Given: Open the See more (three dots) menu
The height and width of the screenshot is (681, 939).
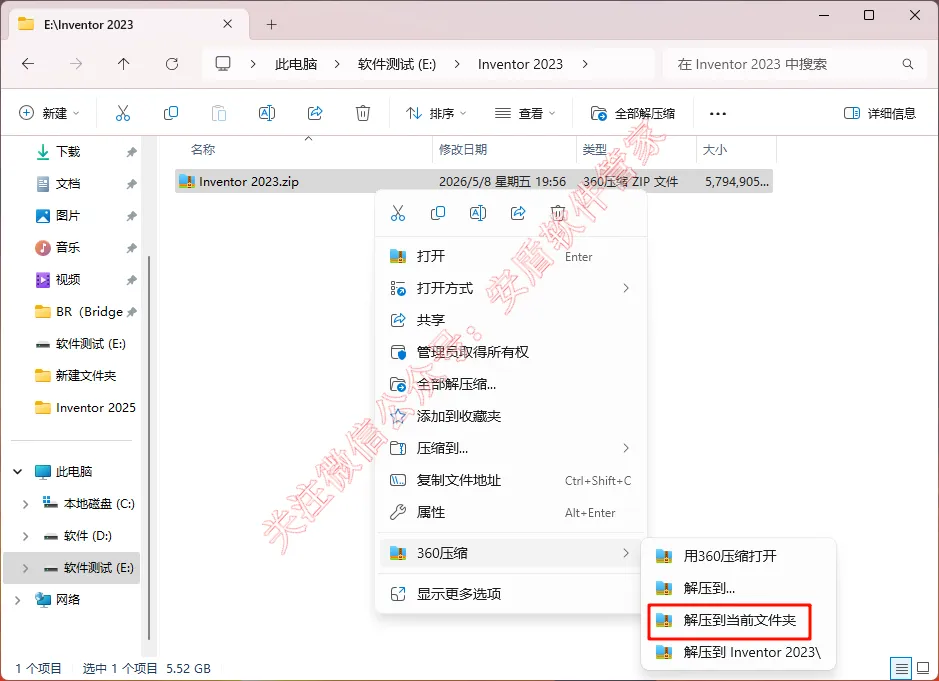Looking at the screenshot, I should pyautogui.click(x=717, y=113).
